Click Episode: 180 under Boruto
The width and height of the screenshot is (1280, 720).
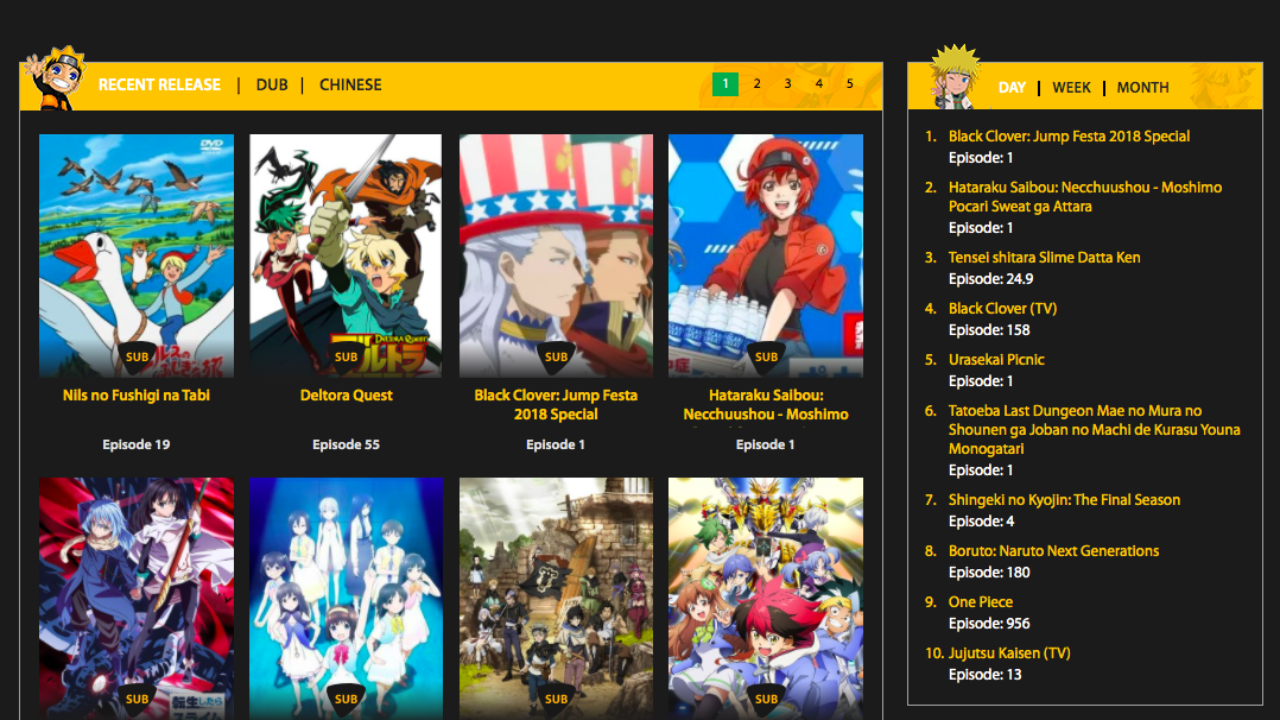(x=989, y=573)
